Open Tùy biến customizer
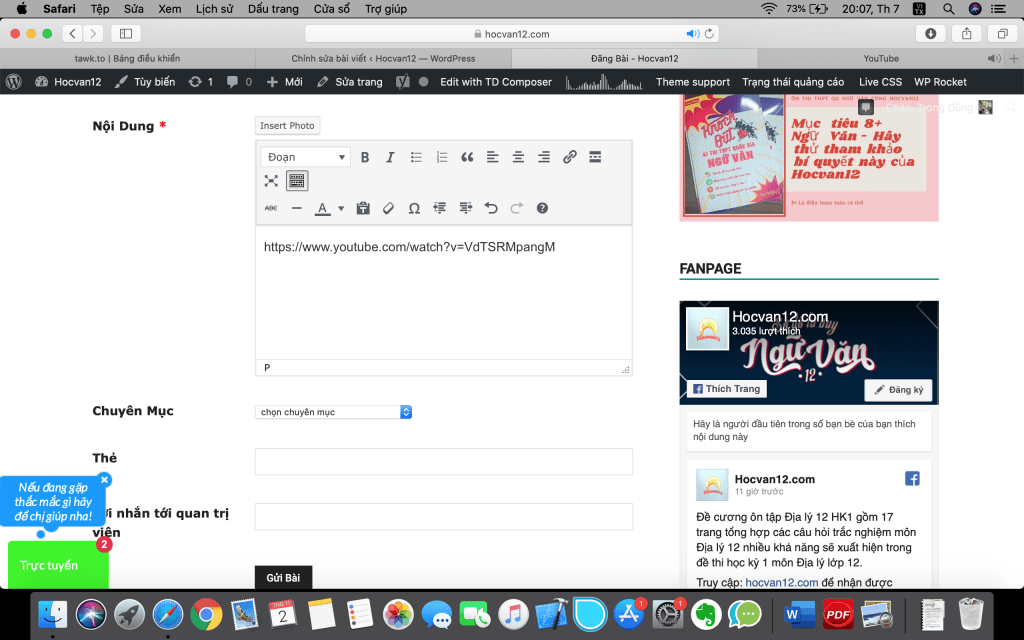Image resolution: width=1024 pixels, height=640 pixels. pyautogui.click(x=145, y=82)
